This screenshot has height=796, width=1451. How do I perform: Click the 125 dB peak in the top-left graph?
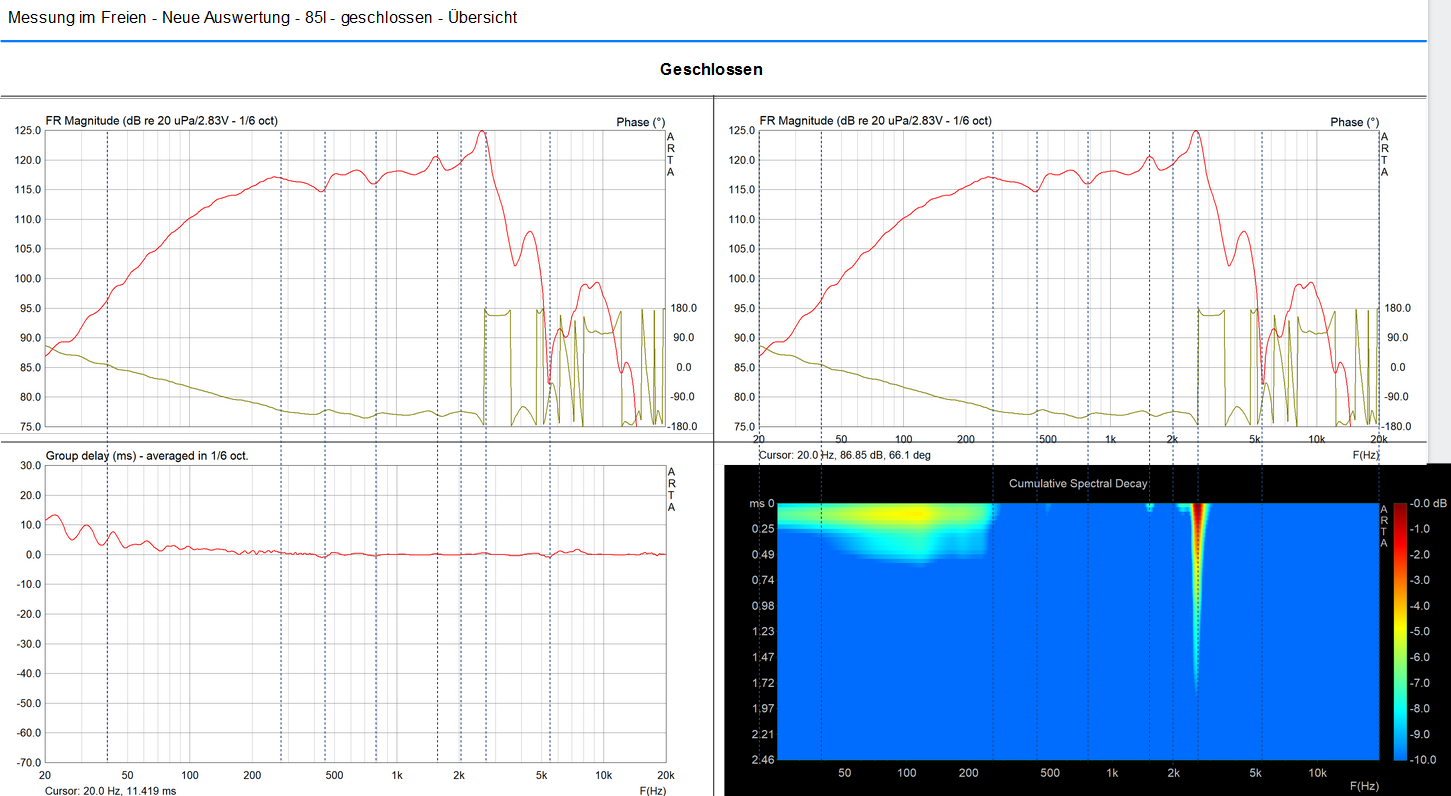tap(482, 132)
